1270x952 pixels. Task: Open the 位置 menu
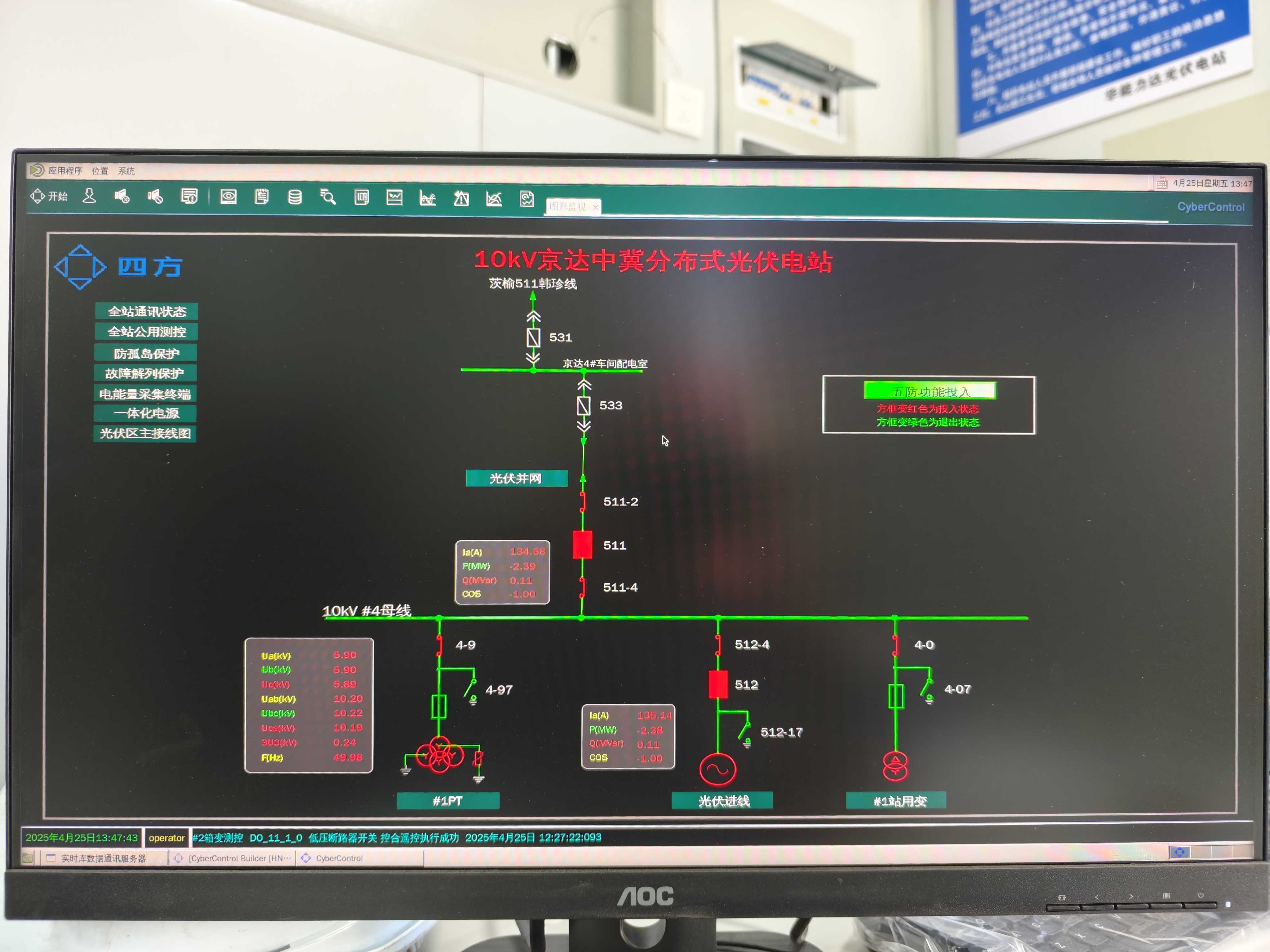[x=100, y=170]
